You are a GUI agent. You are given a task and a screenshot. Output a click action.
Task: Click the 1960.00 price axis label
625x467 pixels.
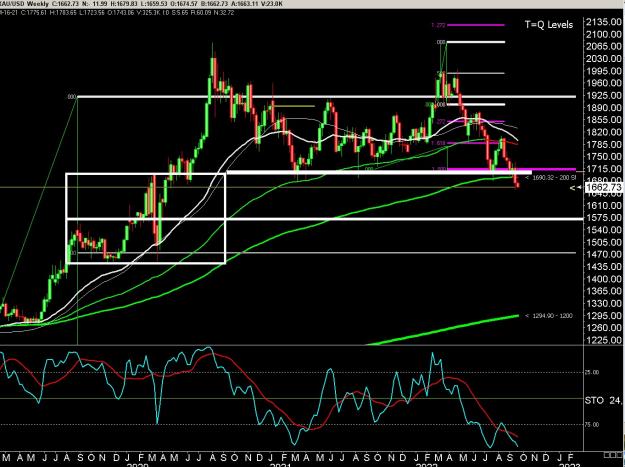click(604, 83)
